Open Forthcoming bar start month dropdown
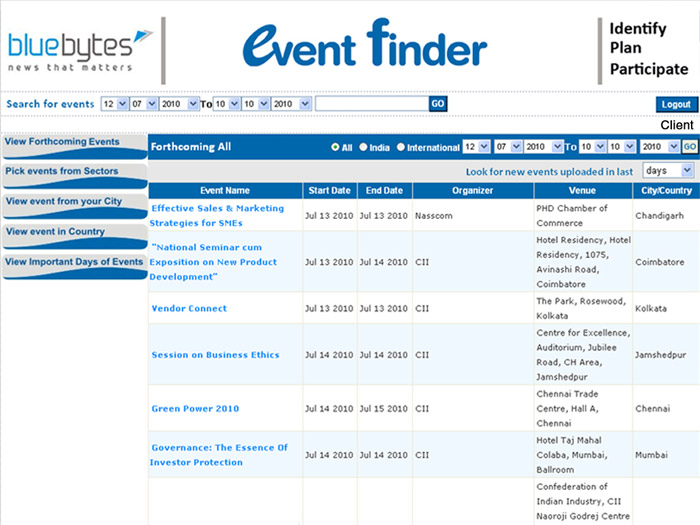The height and width of the screenshot is (525, 700). point(508,146)
